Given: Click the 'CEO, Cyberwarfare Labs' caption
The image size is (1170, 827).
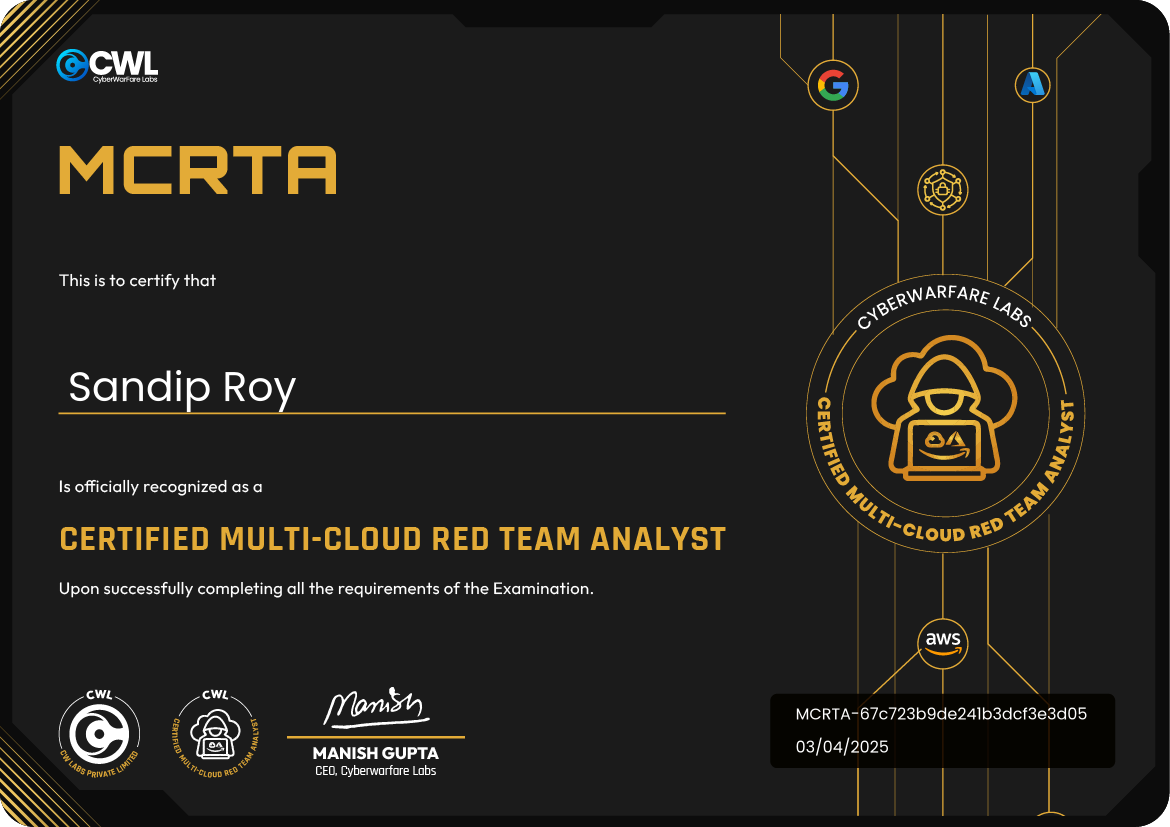Looking at the screenshot, I should tap(375, 771).
